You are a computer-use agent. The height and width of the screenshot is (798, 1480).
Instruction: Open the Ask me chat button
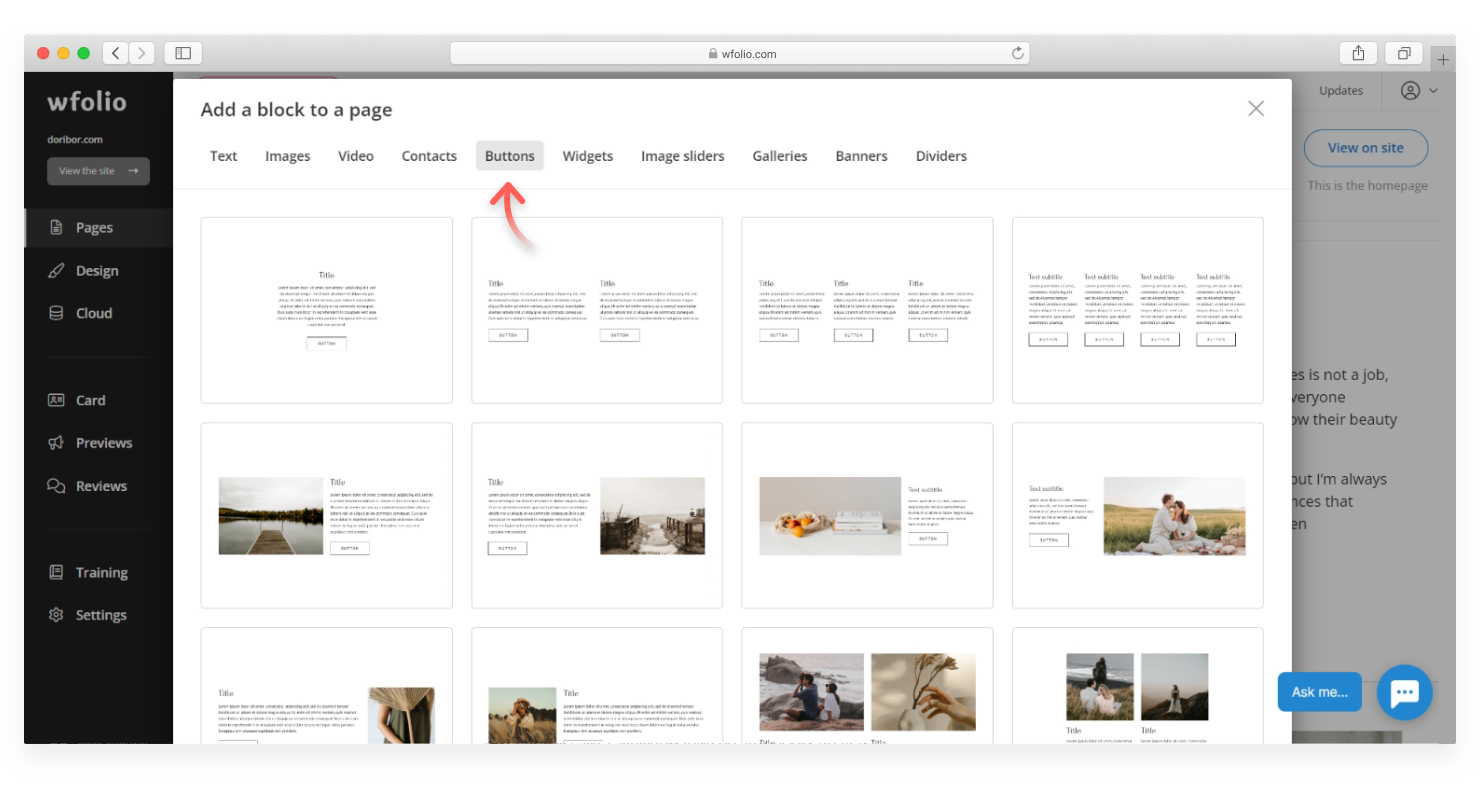[1320, 692]
